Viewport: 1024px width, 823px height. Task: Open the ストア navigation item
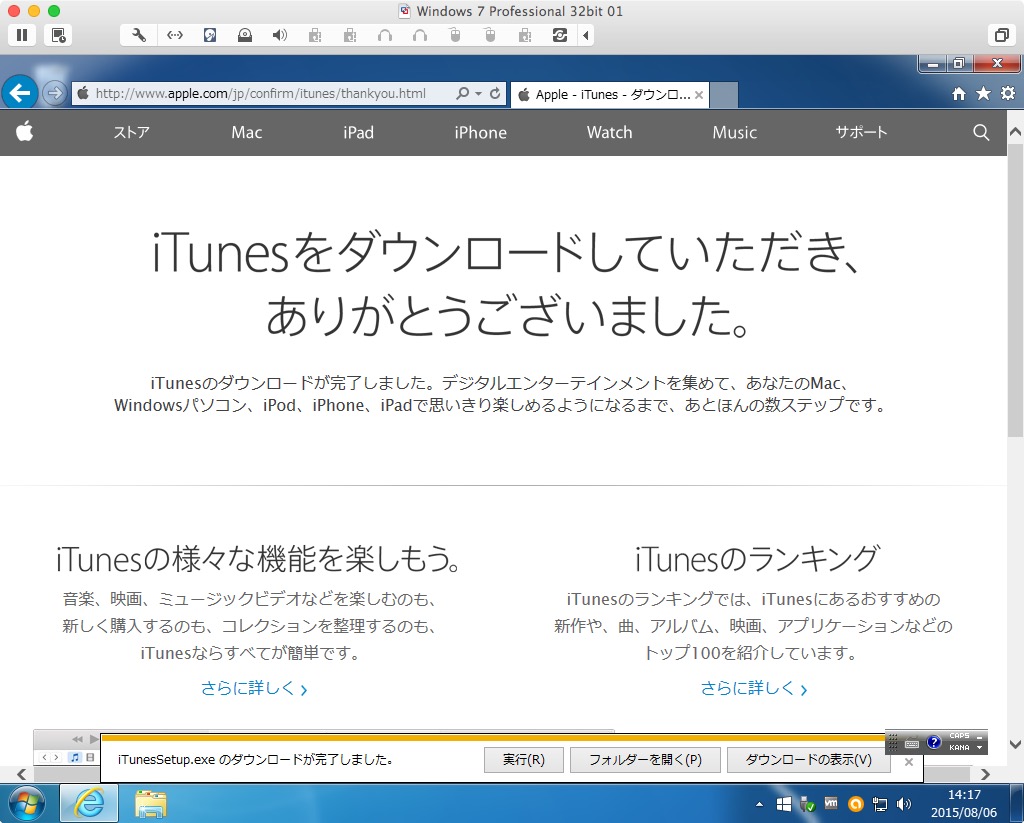tap(131, 133)
